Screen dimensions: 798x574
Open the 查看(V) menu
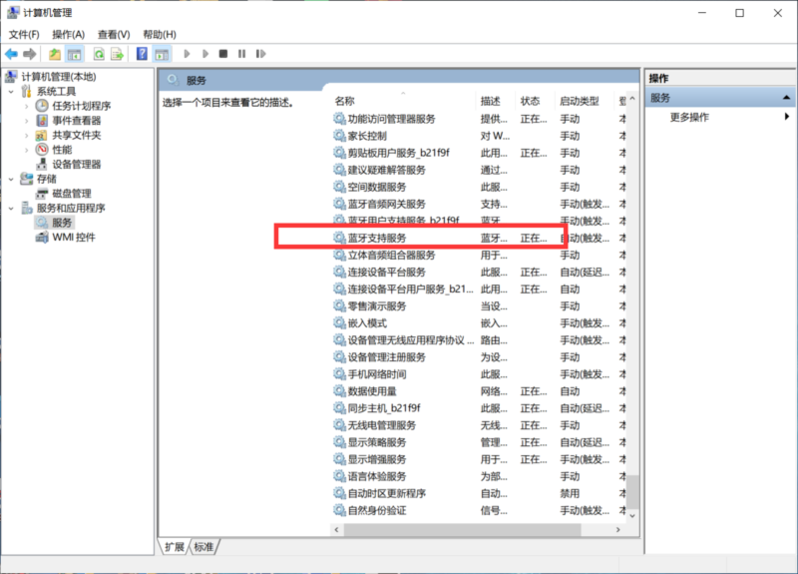pyautogui.click(x=114, y=34)
